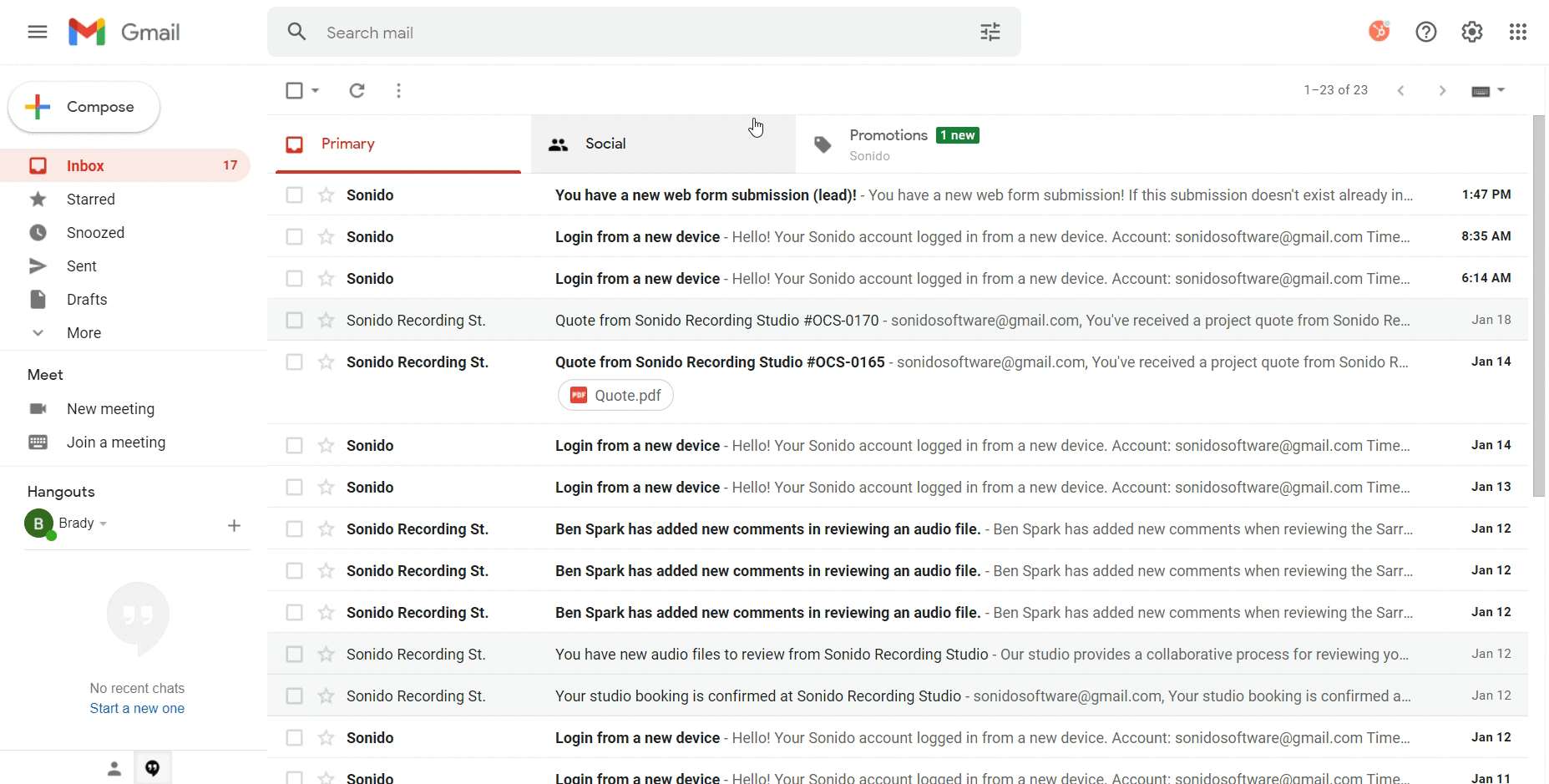Open Brady's Hangouts status dropdown

coord(104,524)
